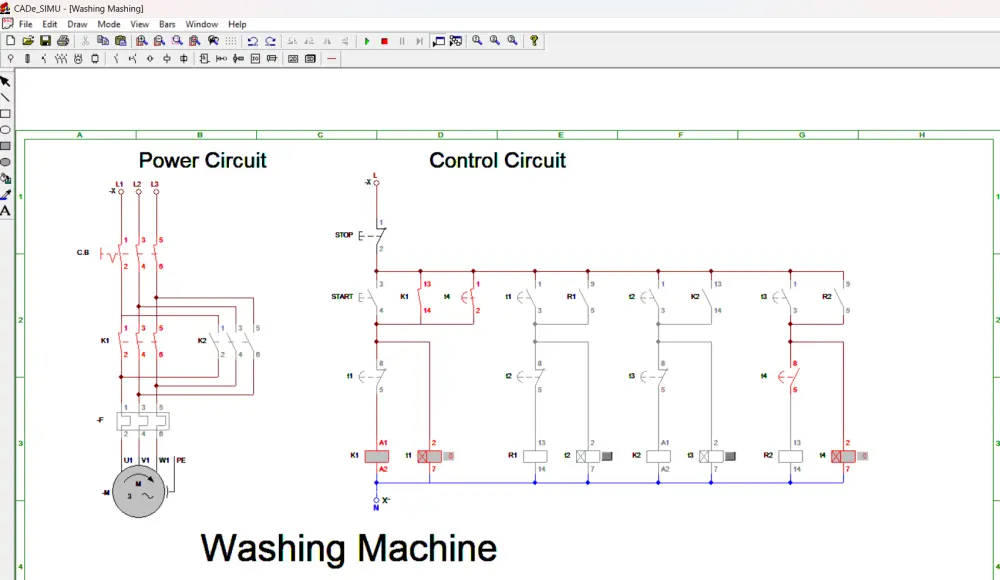Paste with the clipboard icon
The width and height of the screenshot is (1000, 580).
(121, 41)
